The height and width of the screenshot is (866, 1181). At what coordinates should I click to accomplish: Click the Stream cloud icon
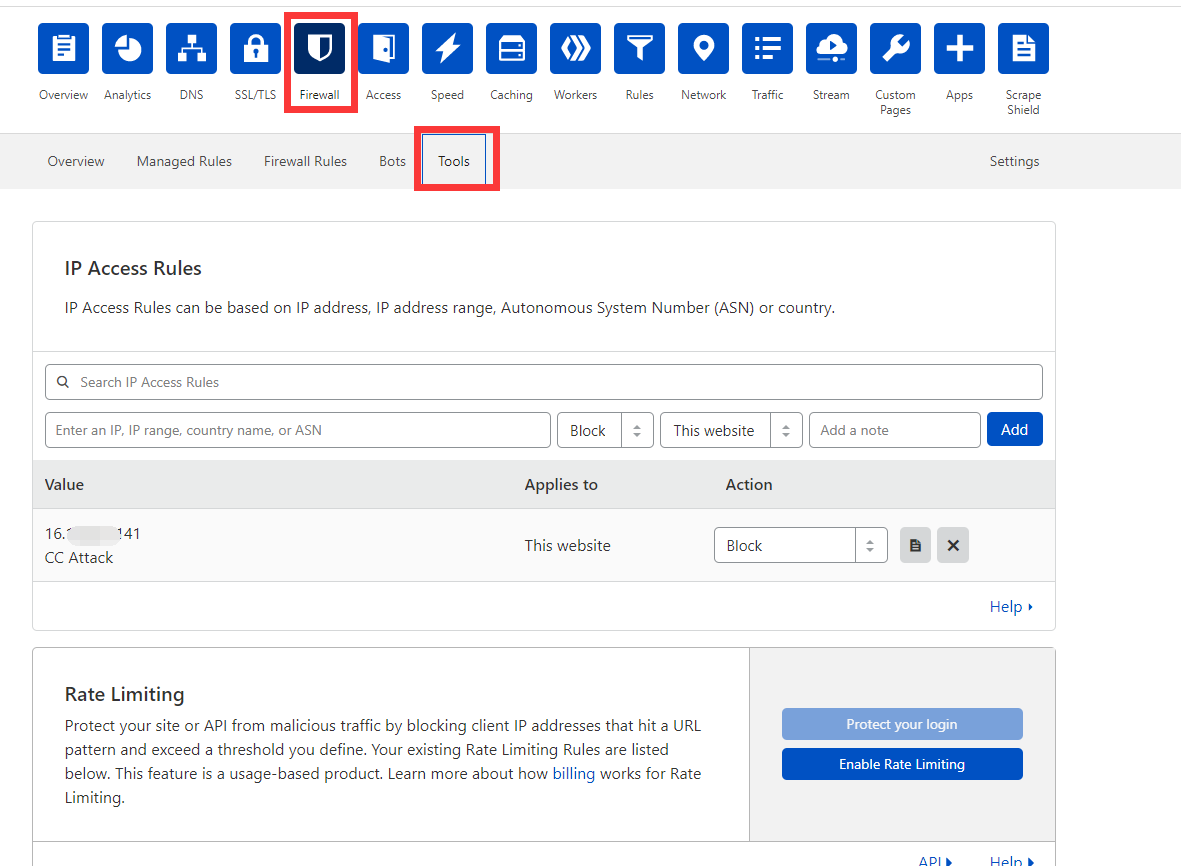pyautogui.click(x=831, y=49)
